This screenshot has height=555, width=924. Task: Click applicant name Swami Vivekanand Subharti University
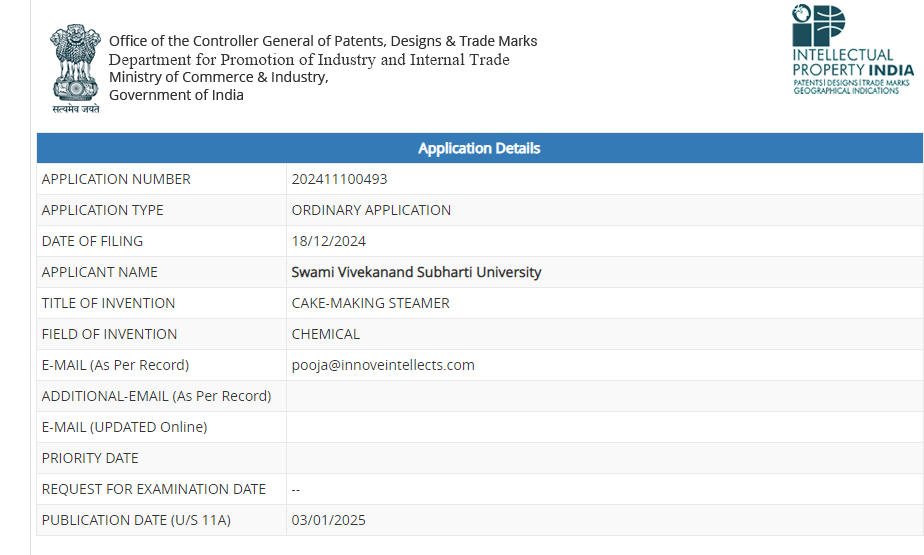(x=416, y=272)
